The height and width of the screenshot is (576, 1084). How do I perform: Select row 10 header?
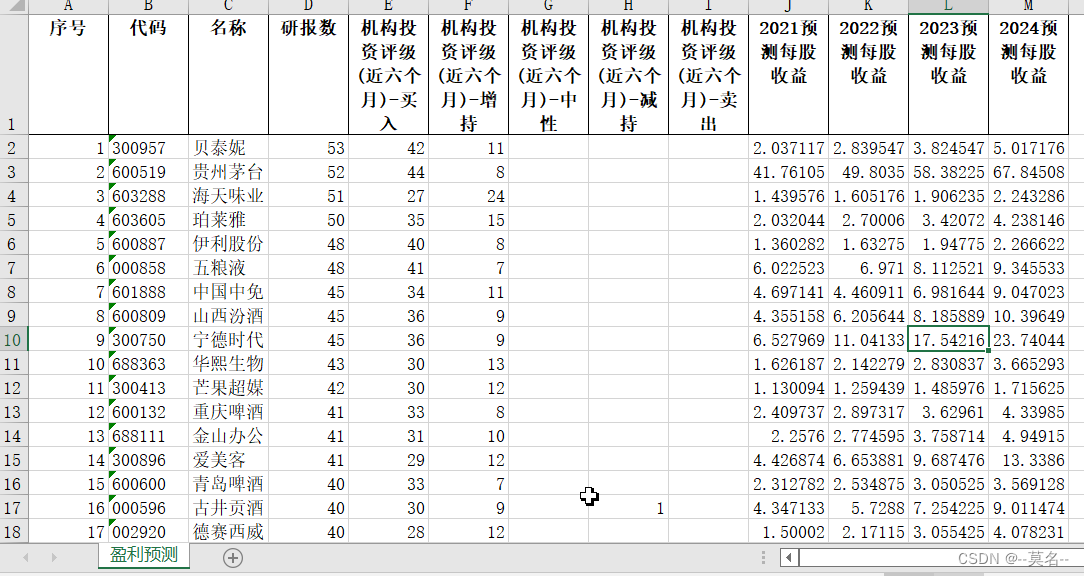pos(14,340)
